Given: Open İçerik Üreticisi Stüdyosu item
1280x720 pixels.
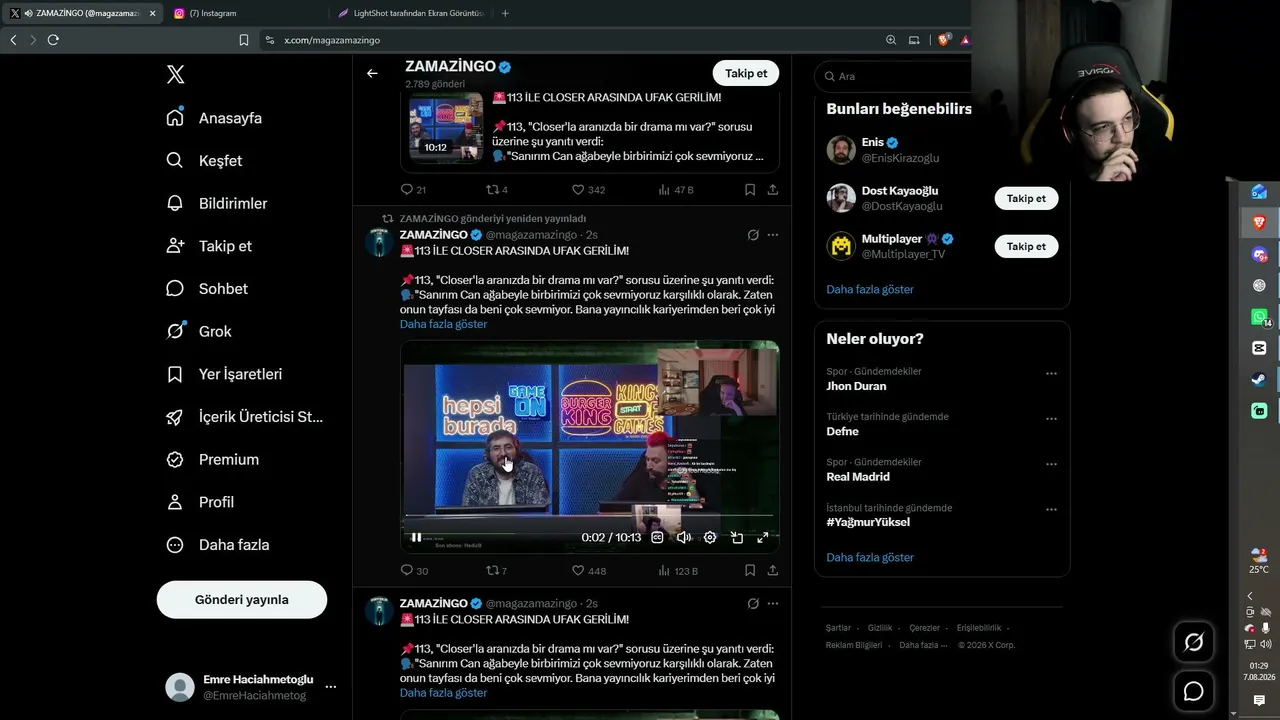Looking at the screenshot, I should pyautogui.click(x=244, y=417).
